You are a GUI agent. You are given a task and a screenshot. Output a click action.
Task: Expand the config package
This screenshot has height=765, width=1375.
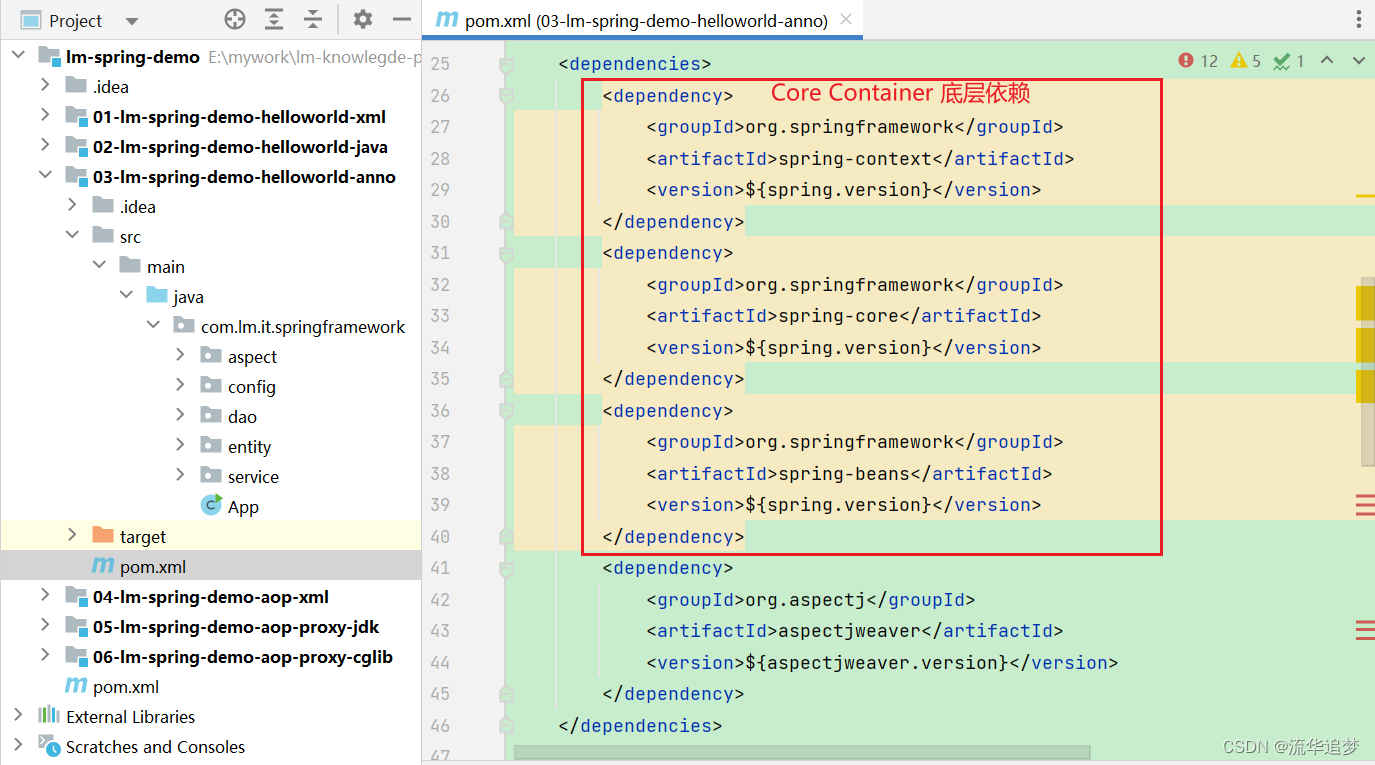point(180,386)
